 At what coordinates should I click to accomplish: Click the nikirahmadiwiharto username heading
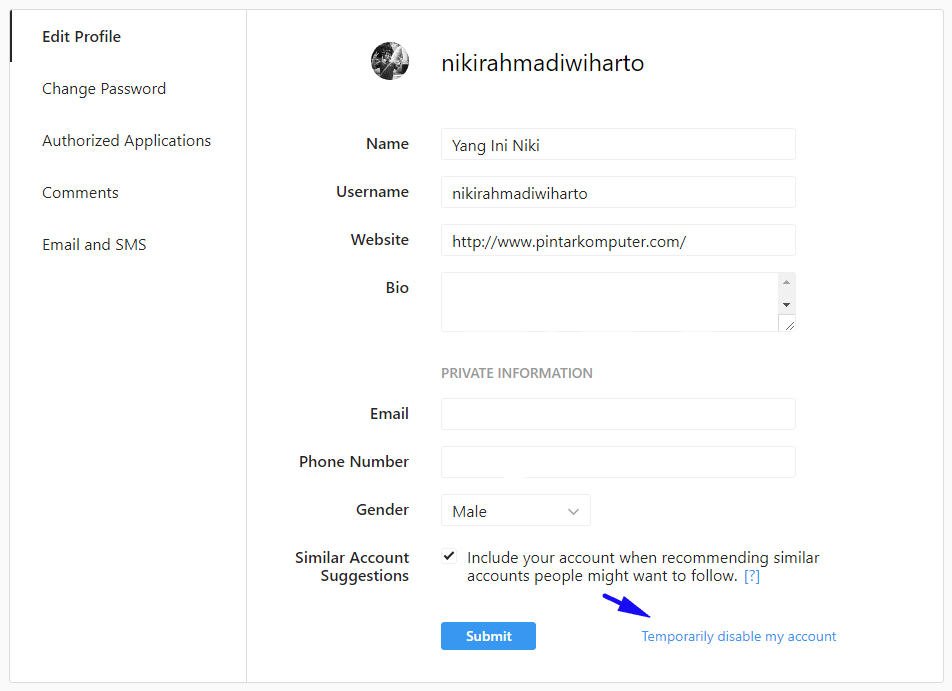point(542,63)
